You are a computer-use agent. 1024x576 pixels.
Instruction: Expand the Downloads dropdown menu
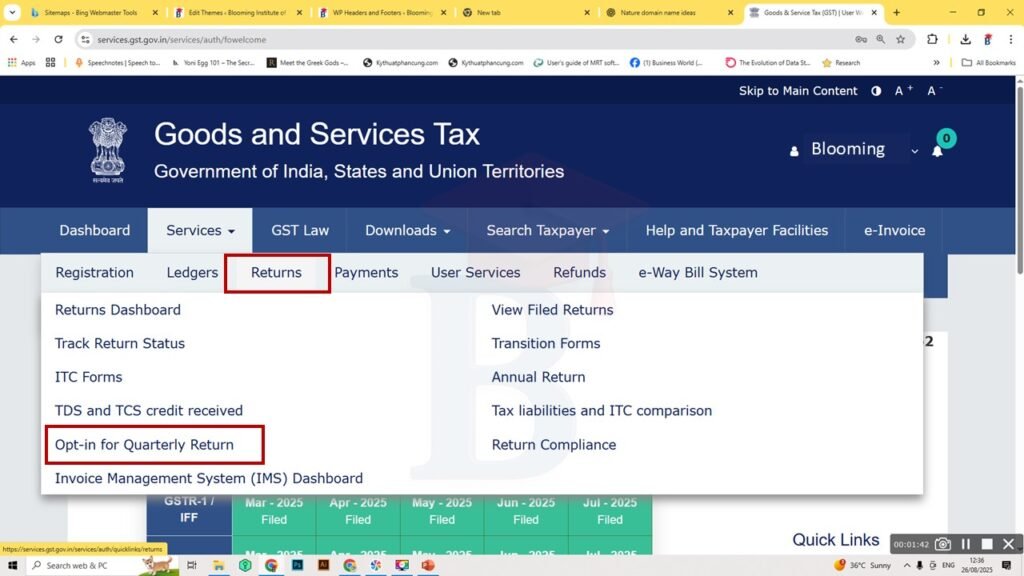[x=408, y=231]
